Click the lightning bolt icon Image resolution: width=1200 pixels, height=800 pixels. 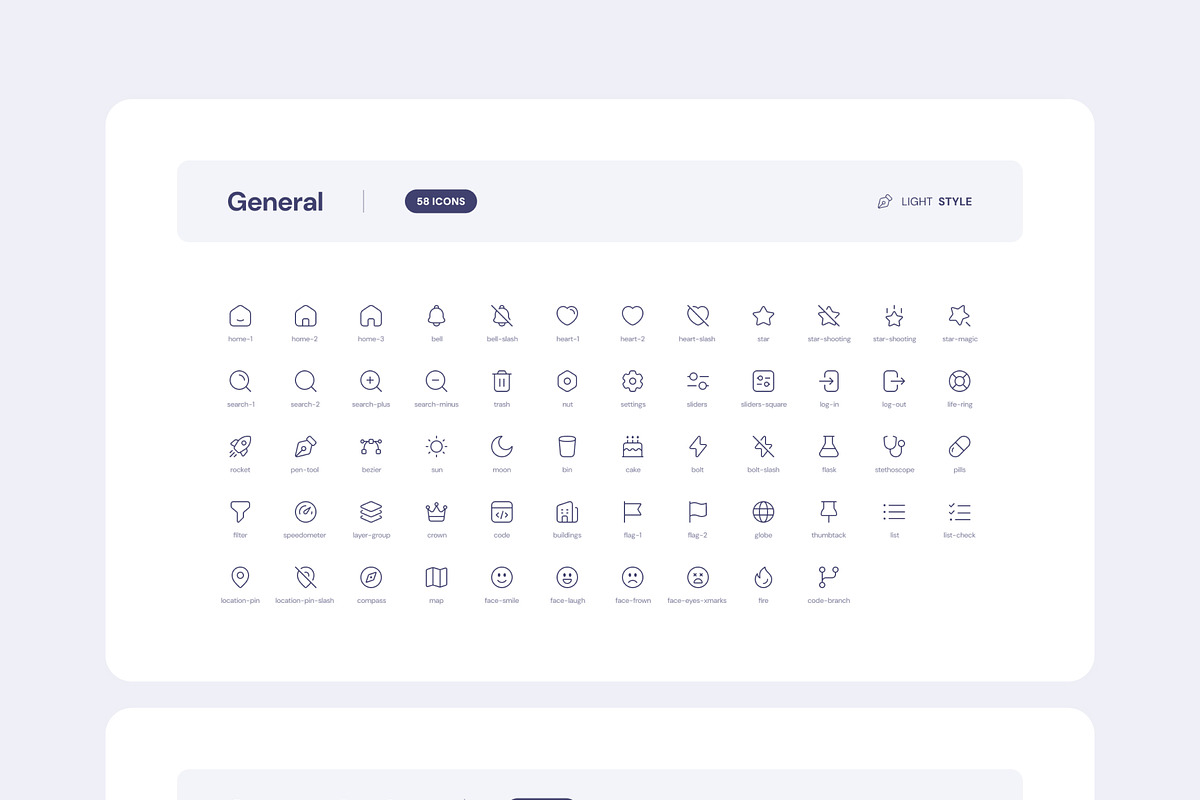click(698, 447)
